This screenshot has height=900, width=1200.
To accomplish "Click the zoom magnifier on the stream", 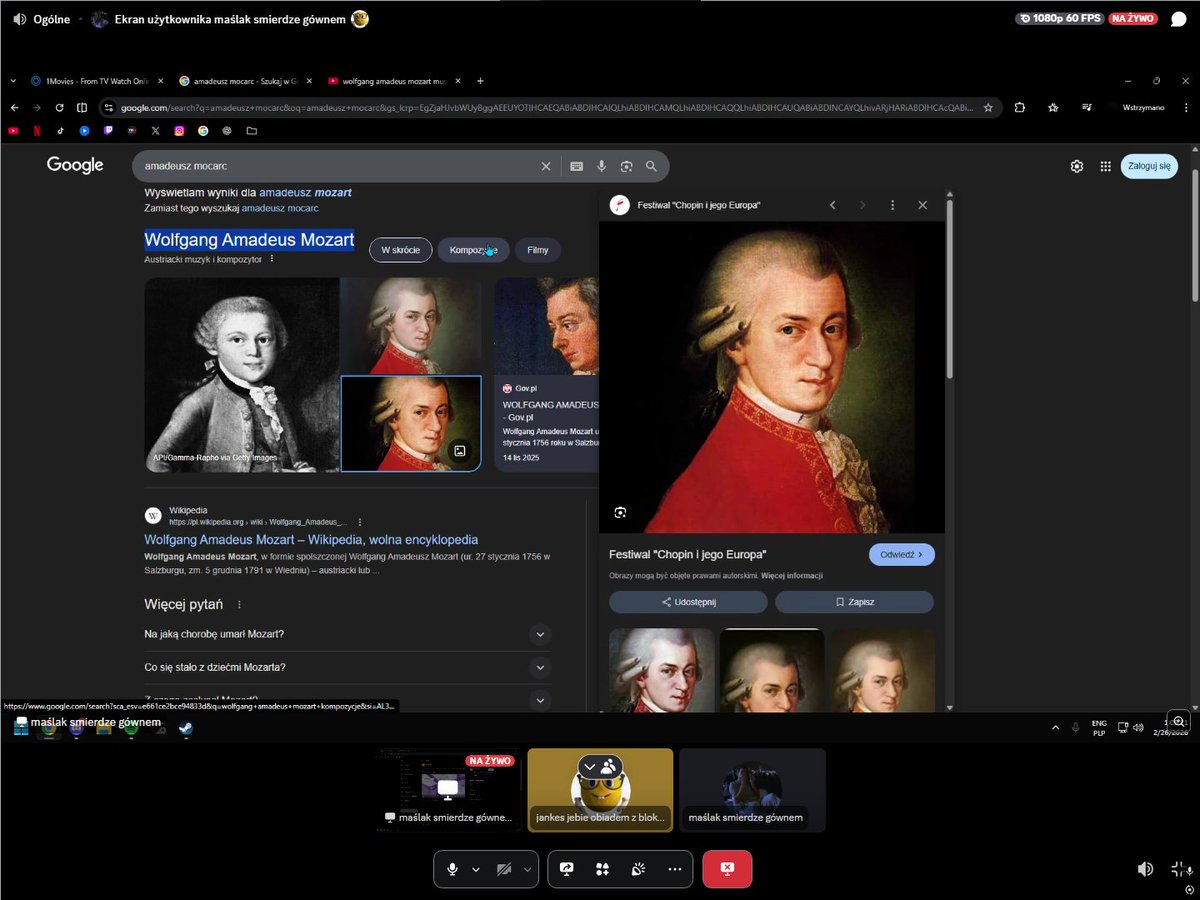I will pyautogui.click(x=1179, y=721).
